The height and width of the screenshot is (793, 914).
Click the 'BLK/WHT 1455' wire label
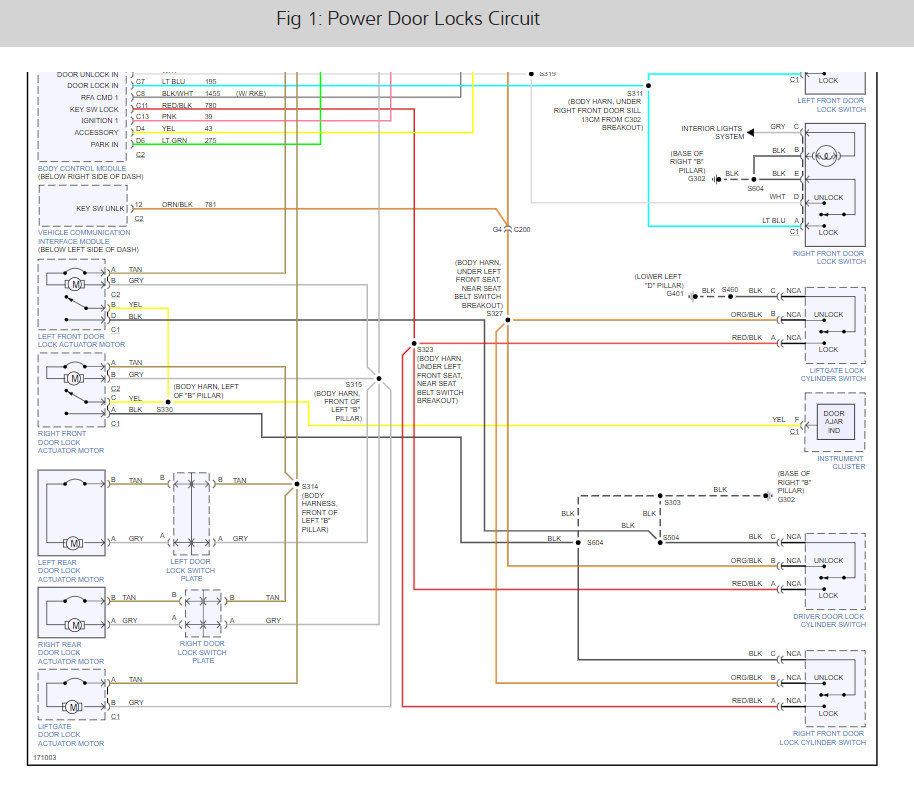(191, 94)
